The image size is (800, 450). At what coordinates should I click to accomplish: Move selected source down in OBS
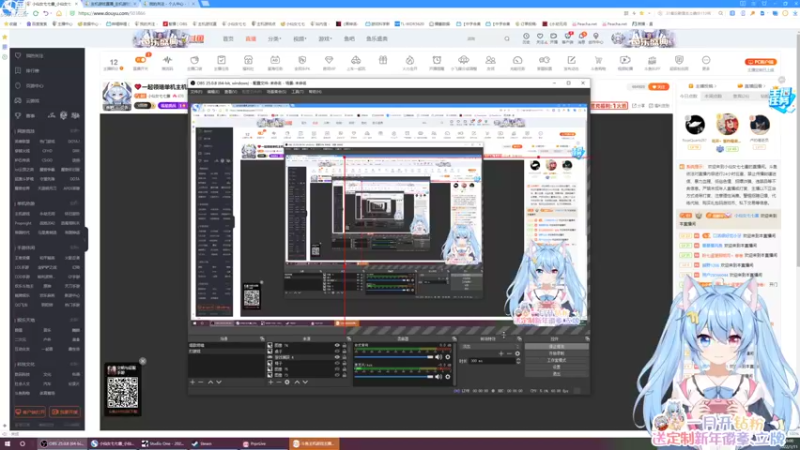click(x=305, y=382)
